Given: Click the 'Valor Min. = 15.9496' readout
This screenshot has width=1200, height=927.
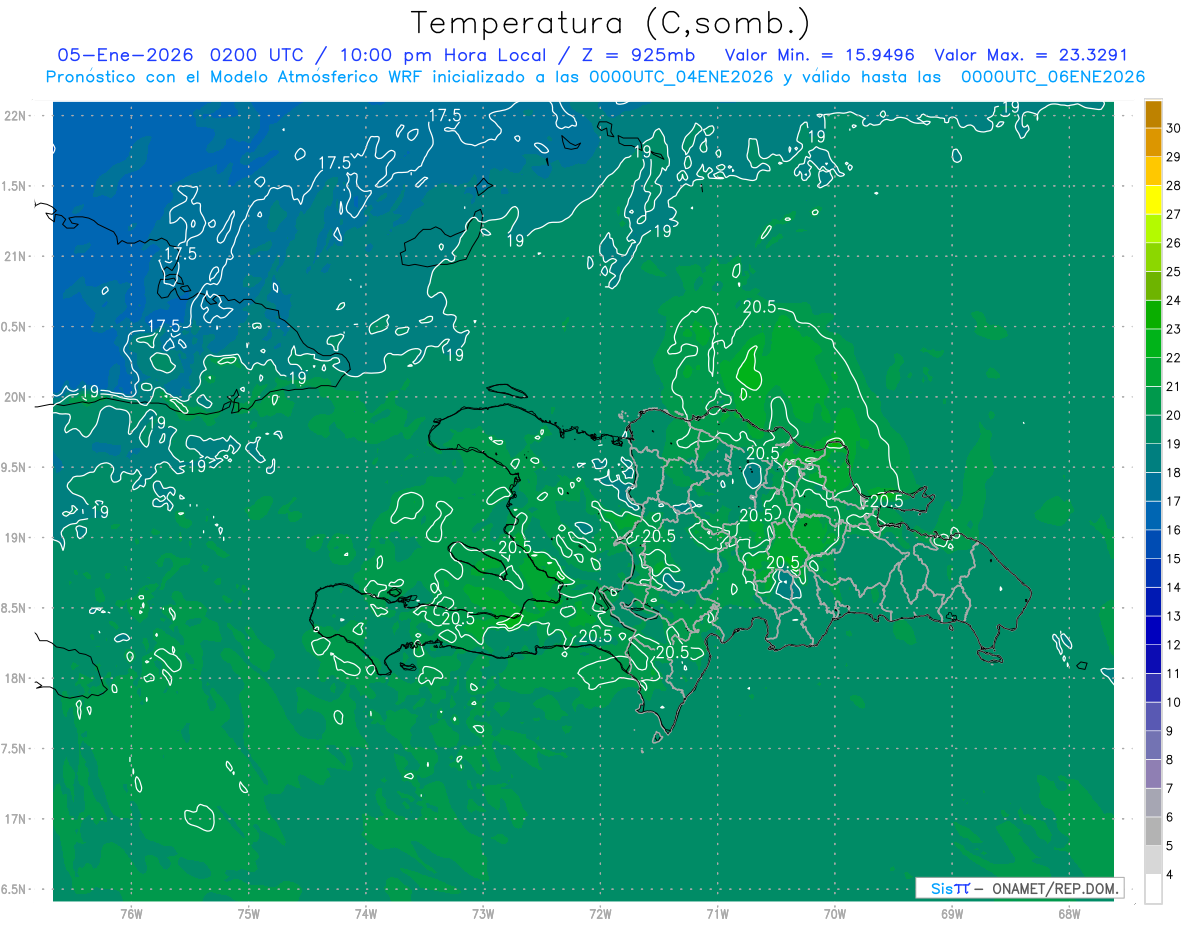Looking at the screenshot, I should point(819,56).
